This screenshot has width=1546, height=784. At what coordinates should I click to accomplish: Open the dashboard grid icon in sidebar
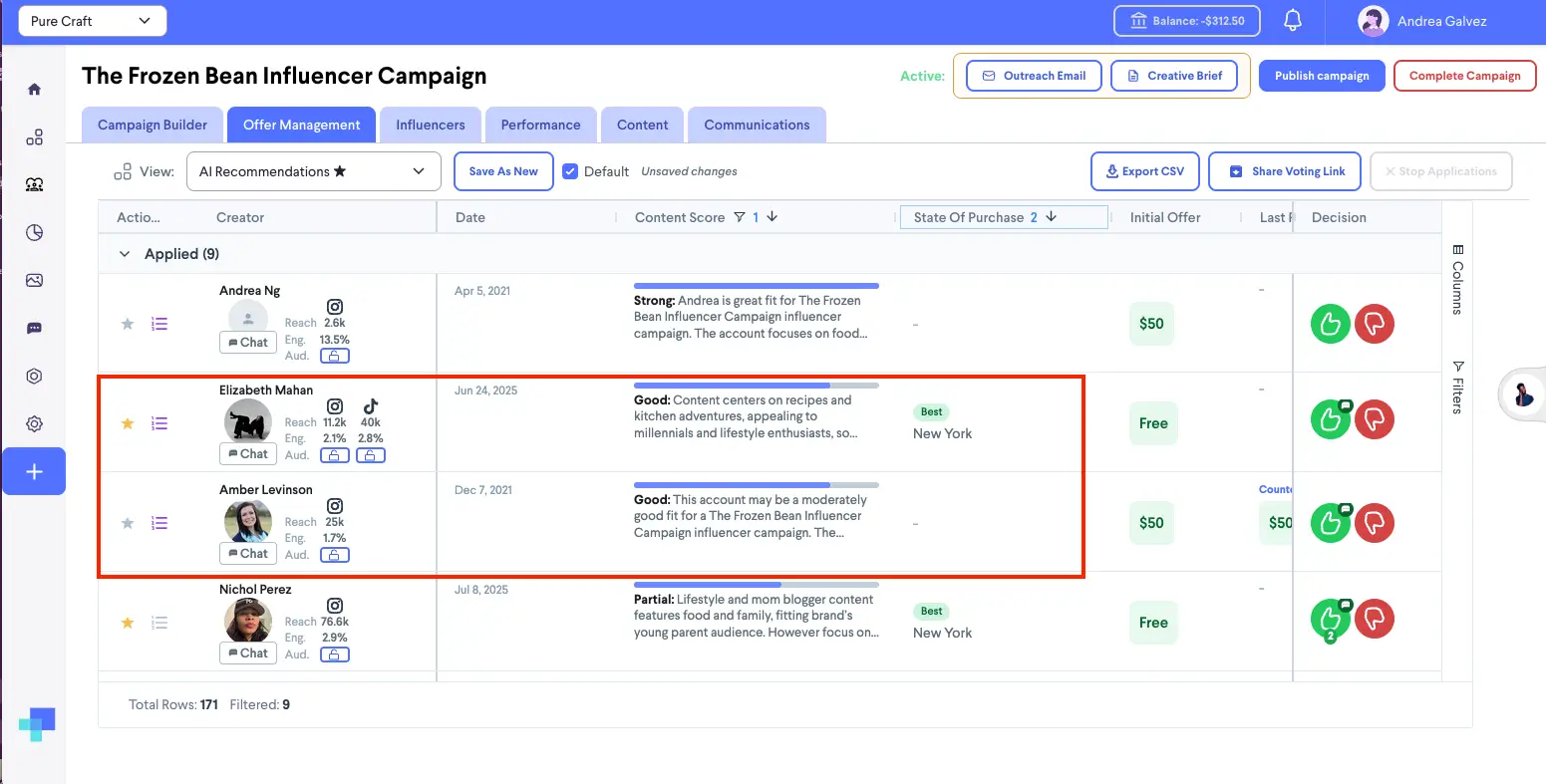tap(34, 137)
